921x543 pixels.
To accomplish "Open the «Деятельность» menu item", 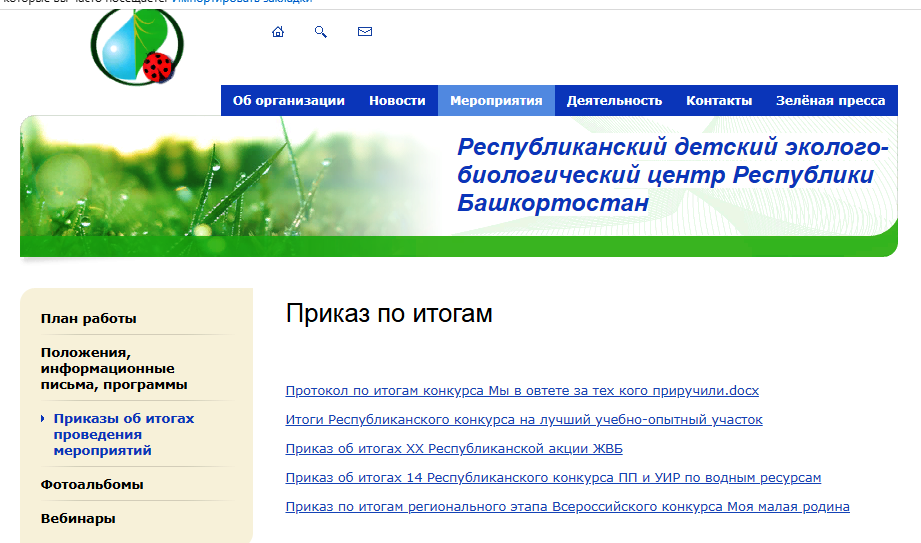I will coord(614,100).
